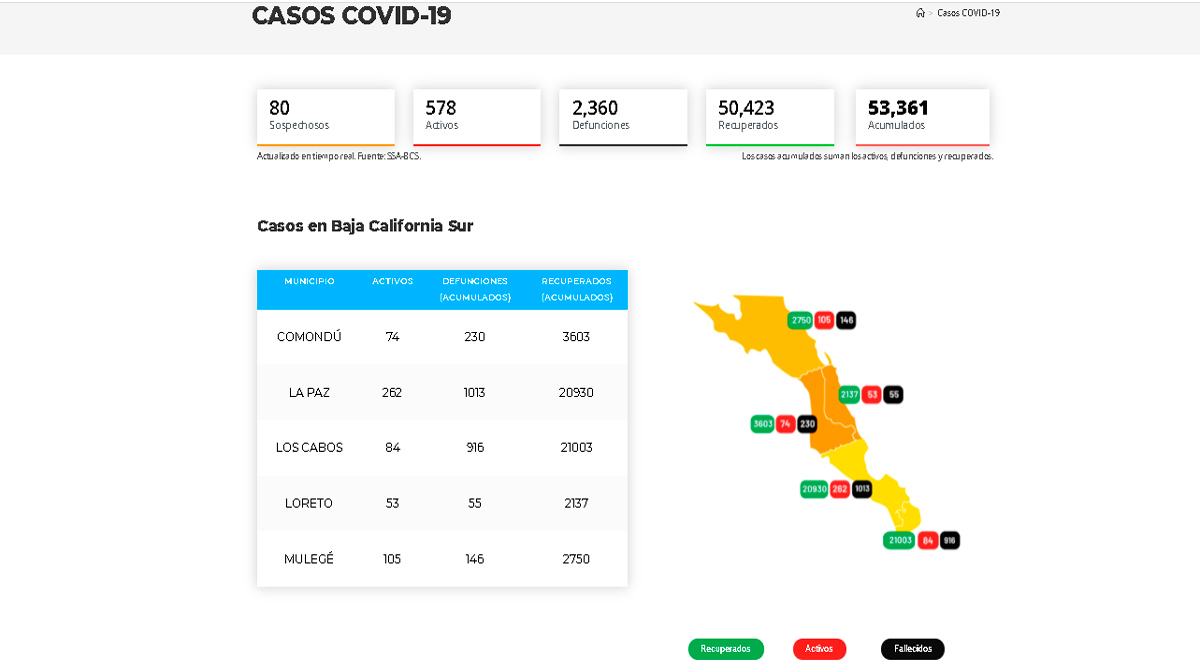Toggle the green Recuperados legend pill
The width and height of the screenshot is (1200, 666).
(x=726, y=649)
